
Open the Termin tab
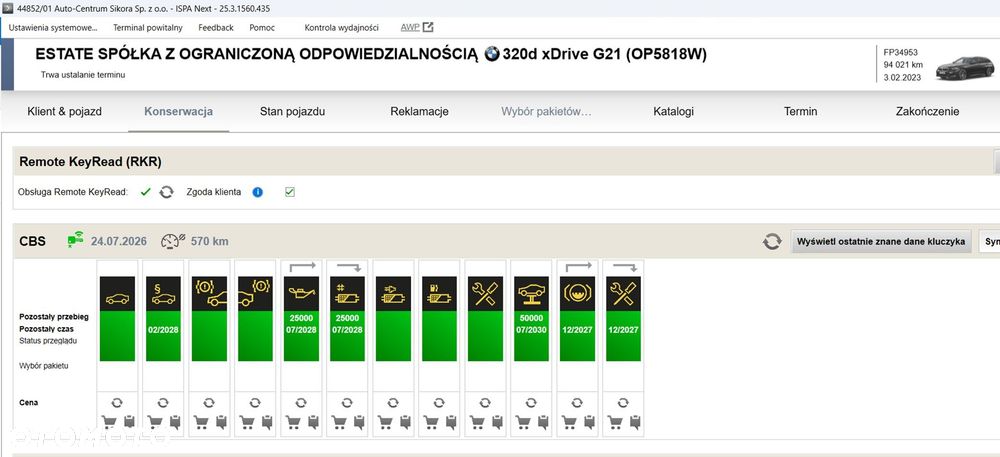click(x=800, y=112)
